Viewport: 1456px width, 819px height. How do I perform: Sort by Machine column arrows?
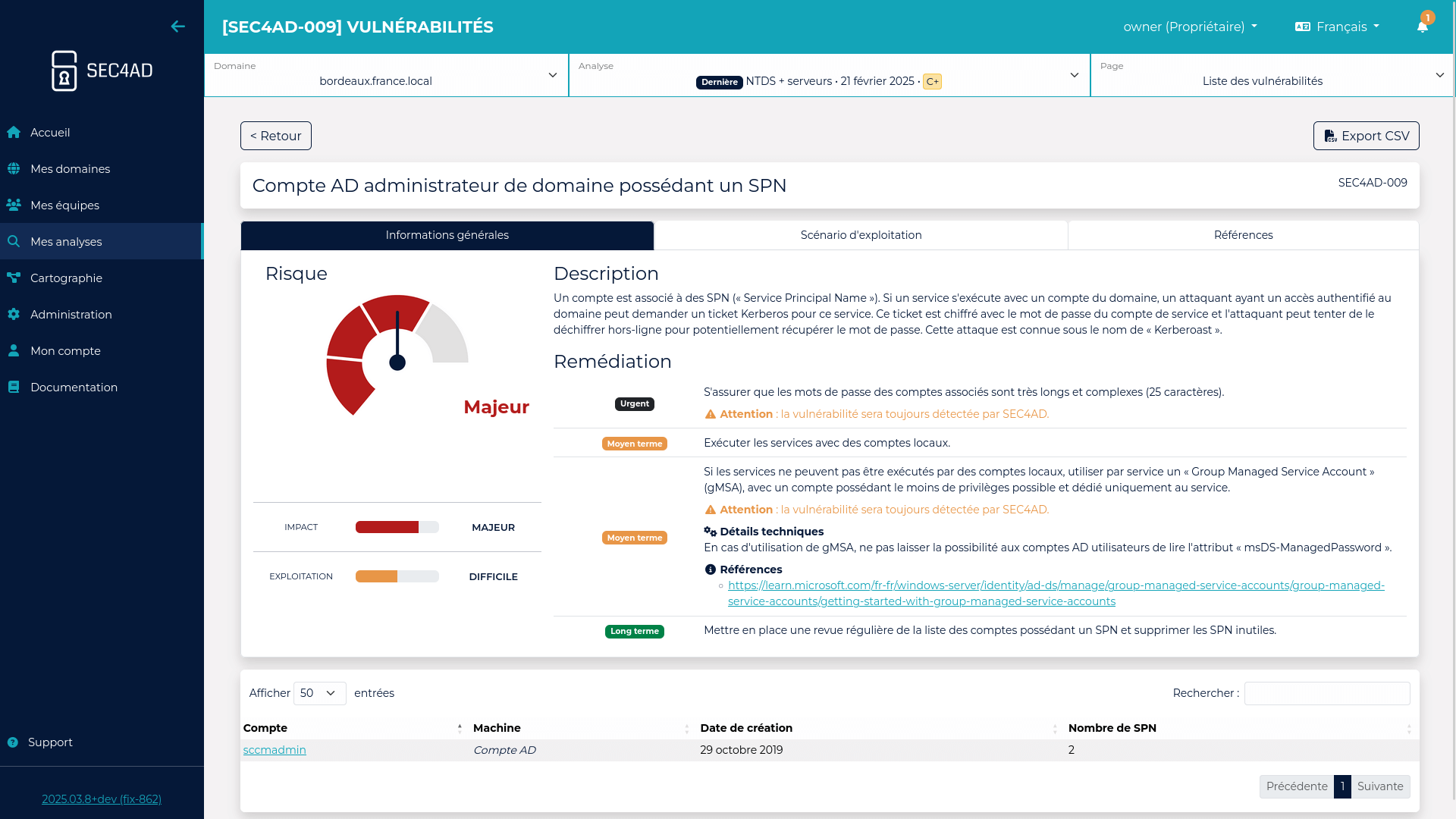tap(687, 729)
